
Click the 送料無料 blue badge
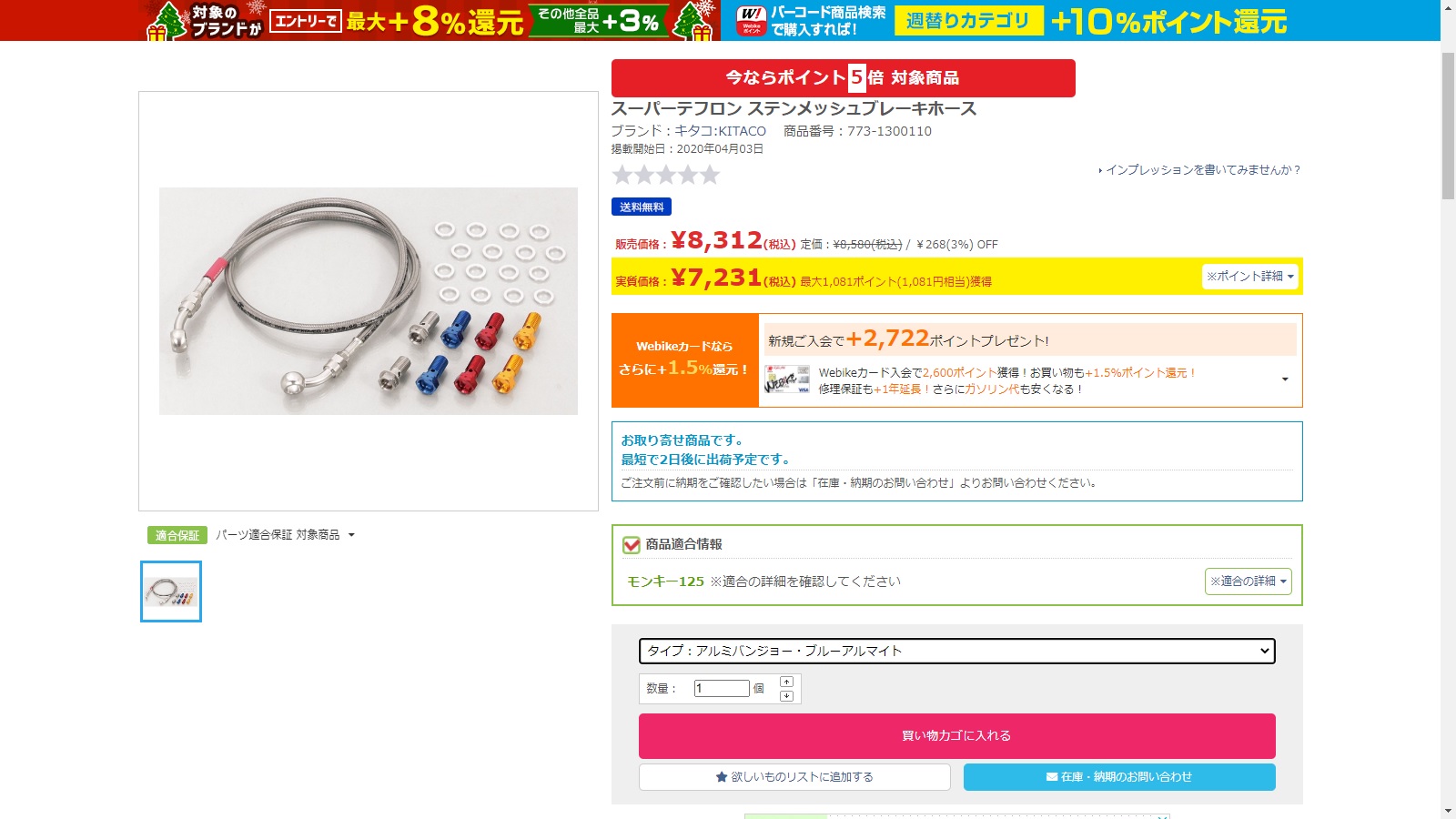click(x=642, y=207)
